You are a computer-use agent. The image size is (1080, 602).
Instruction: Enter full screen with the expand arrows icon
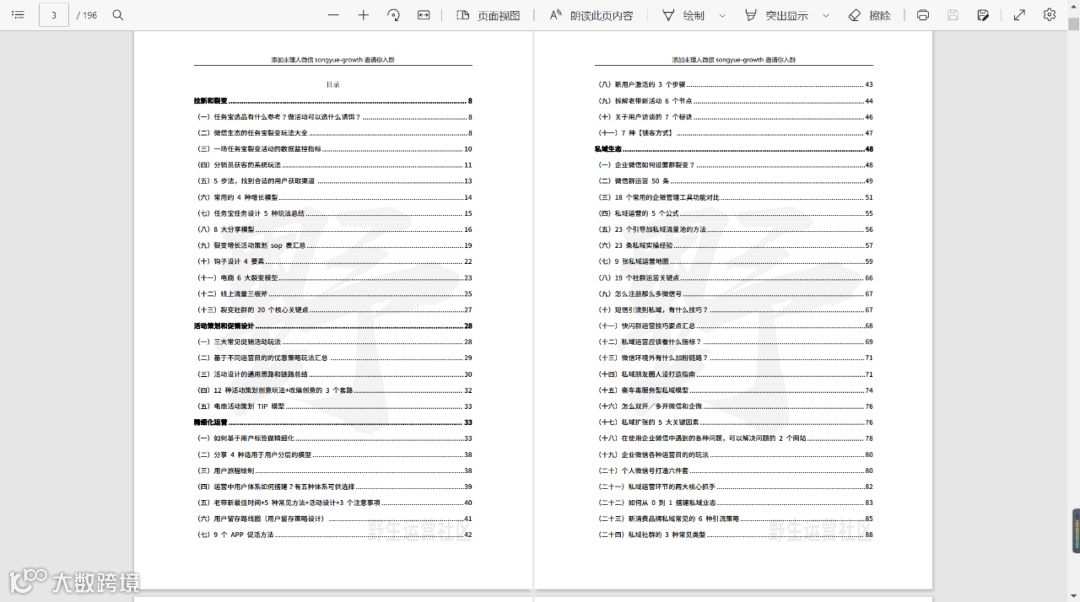pyautogui.click(x=1019, y=14)
